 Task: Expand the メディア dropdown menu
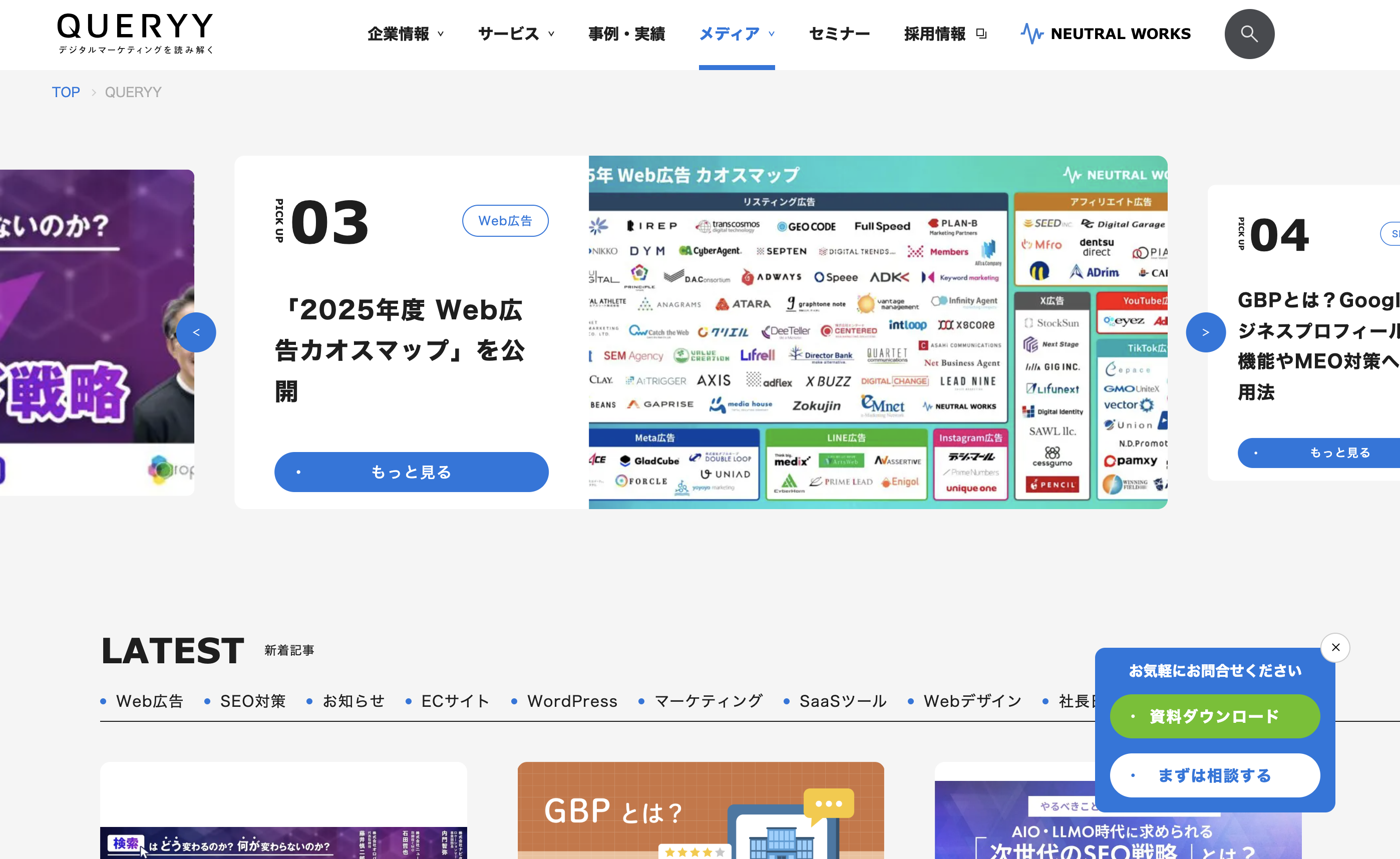coord(737,34)
